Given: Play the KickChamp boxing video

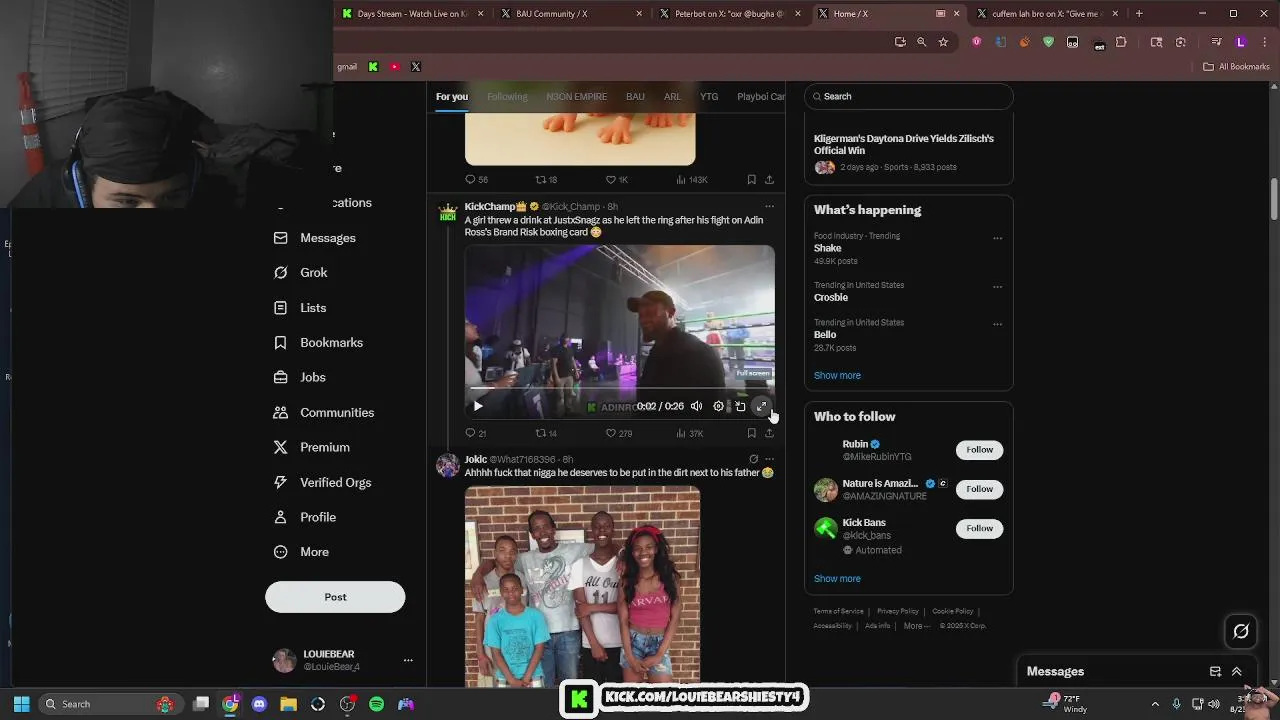Looking at the screenshot, I should click(x=478, y=406).
